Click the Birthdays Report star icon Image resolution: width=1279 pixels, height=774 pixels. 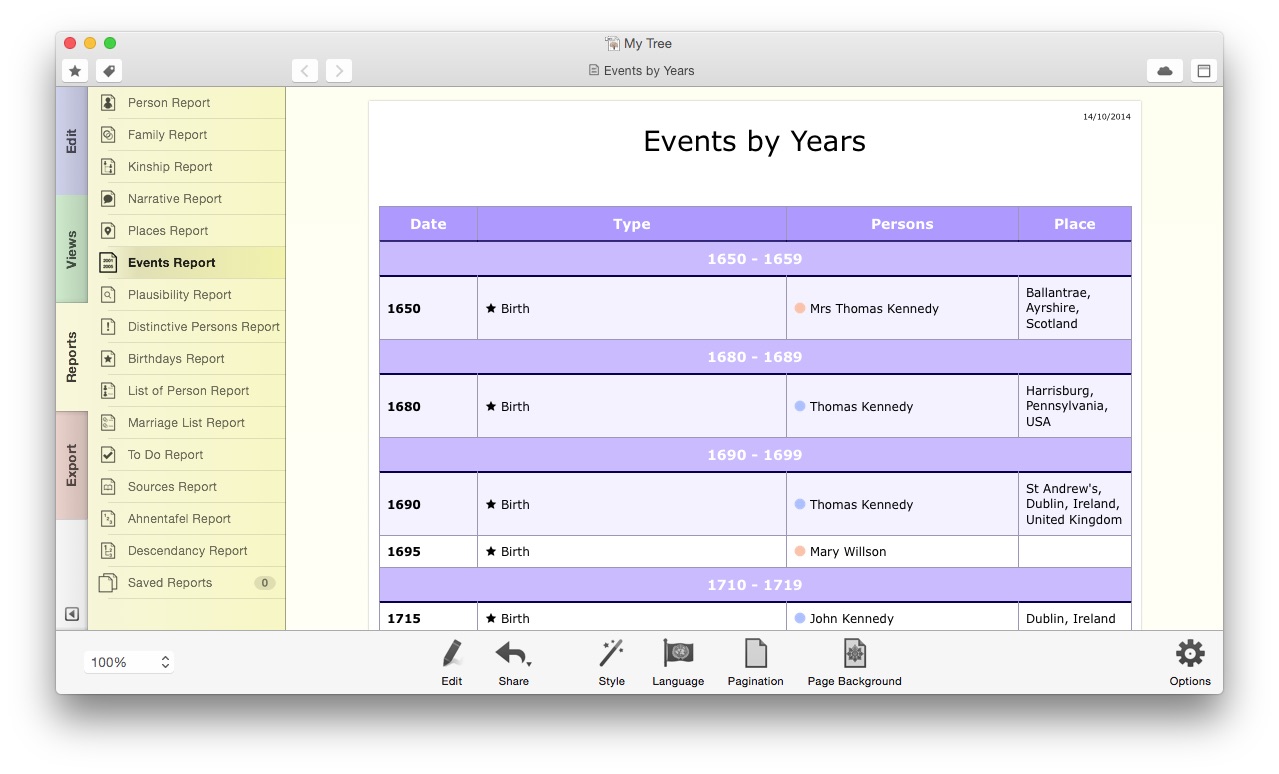pos(108,359)
